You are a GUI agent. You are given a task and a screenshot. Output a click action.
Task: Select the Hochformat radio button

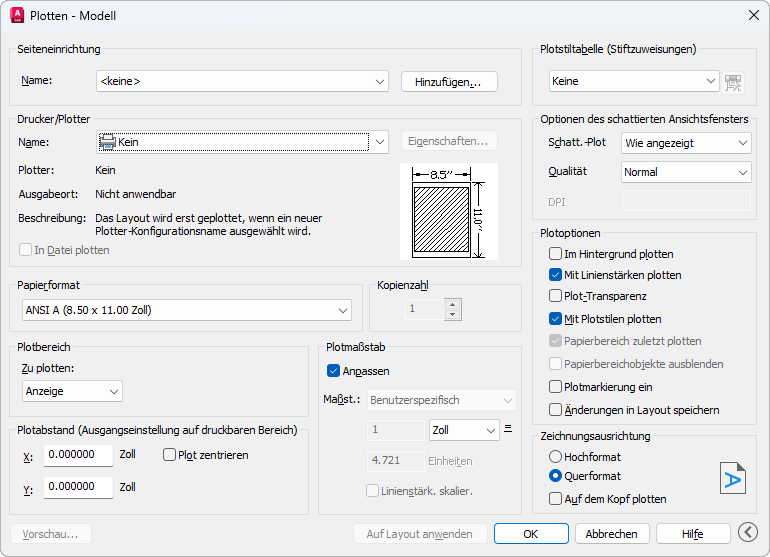(556, 456)
